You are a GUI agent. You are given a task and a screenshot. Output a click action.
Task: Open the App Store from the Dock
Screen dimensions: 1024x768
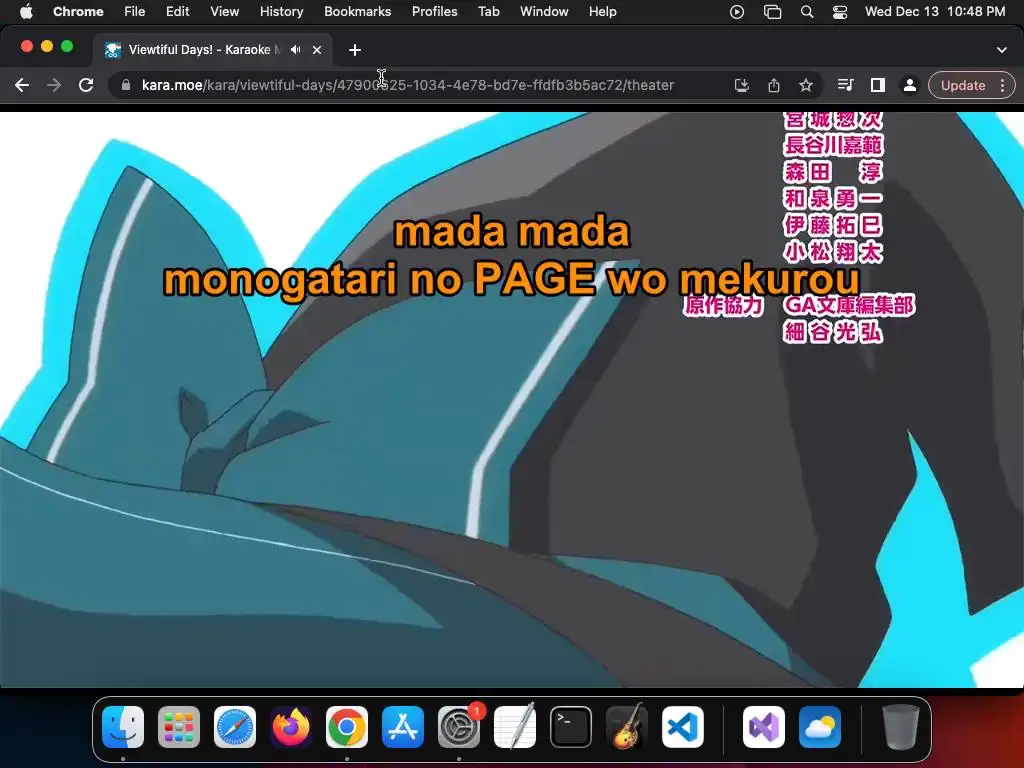click(403, 727)
